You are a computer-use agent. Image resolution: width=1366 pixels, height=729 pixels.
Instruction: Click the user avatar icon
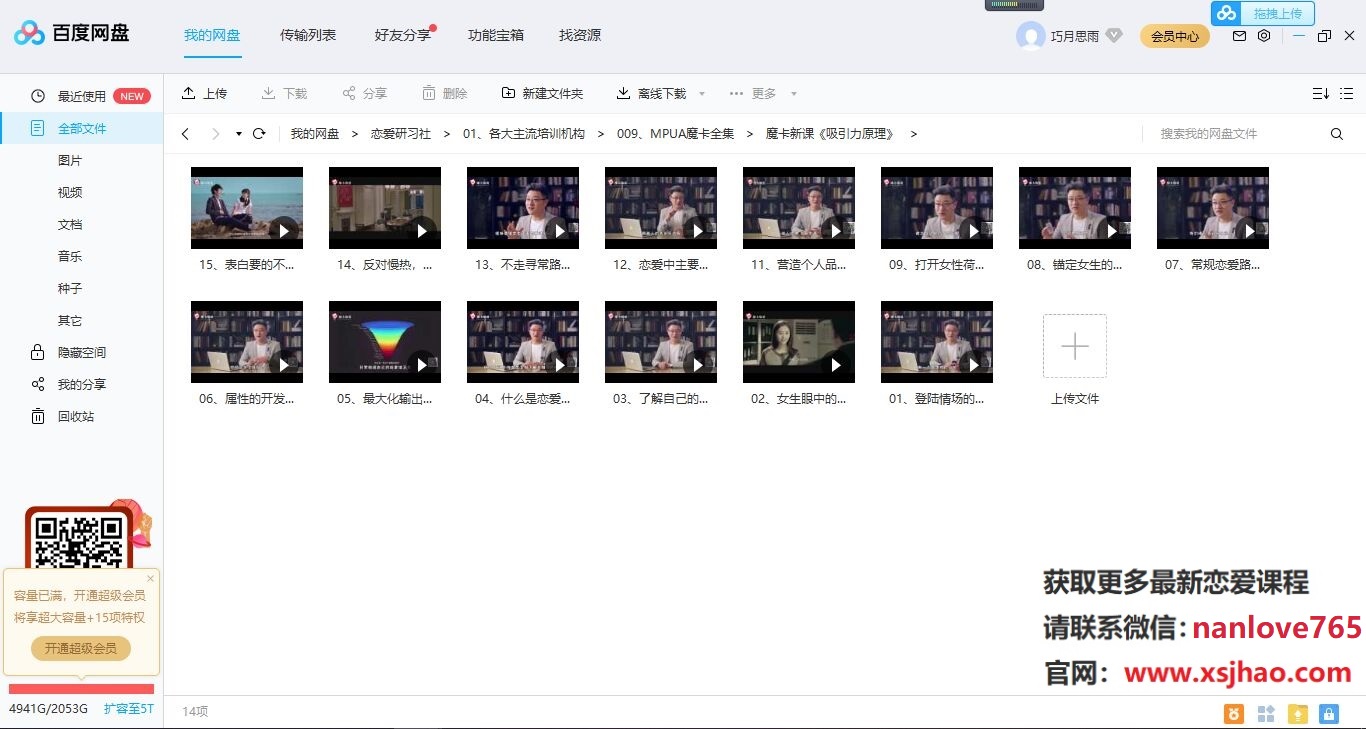click(1030, 36)
